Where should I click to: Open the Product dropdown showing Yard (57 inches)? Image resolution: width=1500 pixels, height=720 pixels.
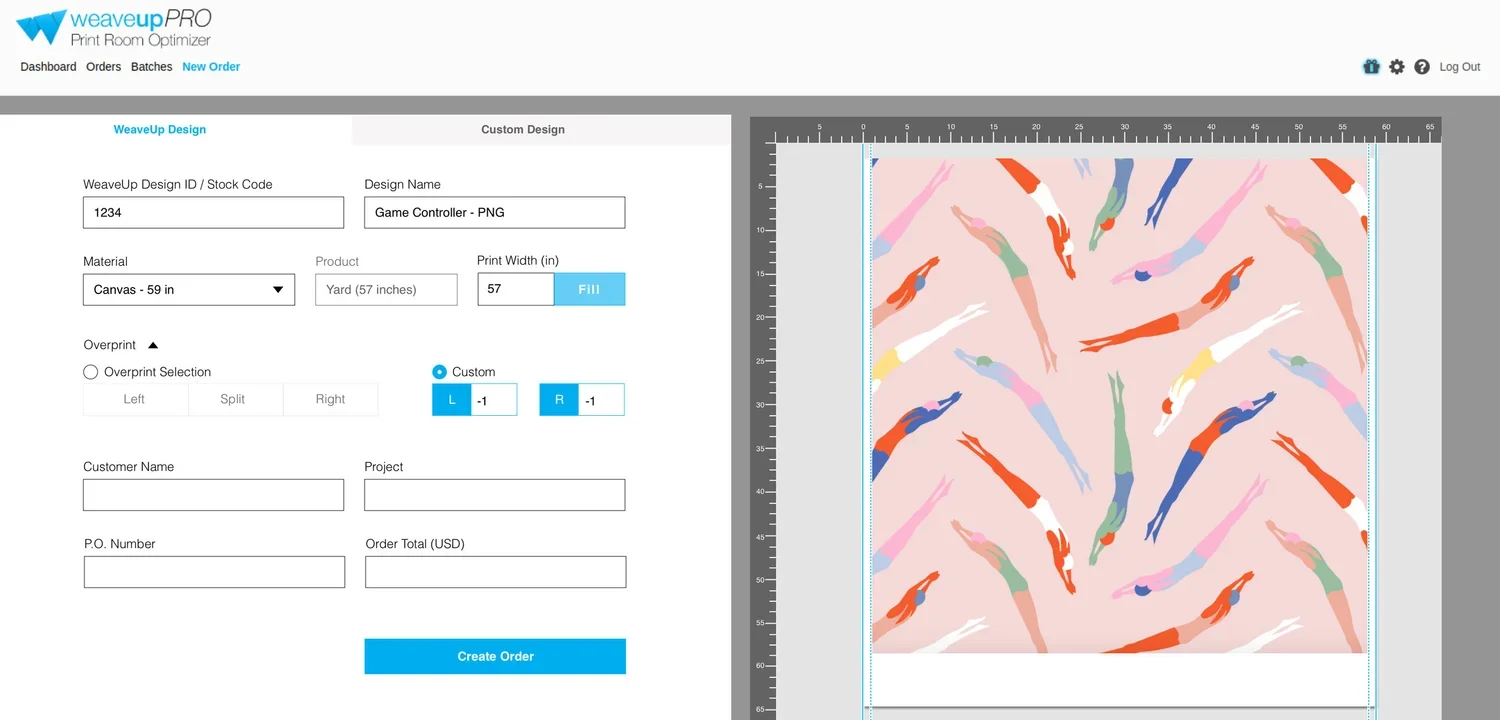[386, 289]
